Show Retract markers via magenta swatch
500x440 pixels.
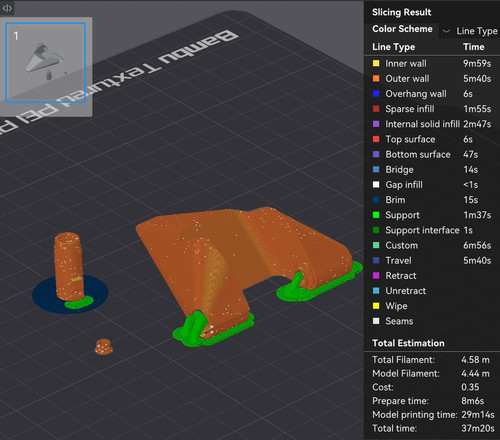[x=376, y=276]
